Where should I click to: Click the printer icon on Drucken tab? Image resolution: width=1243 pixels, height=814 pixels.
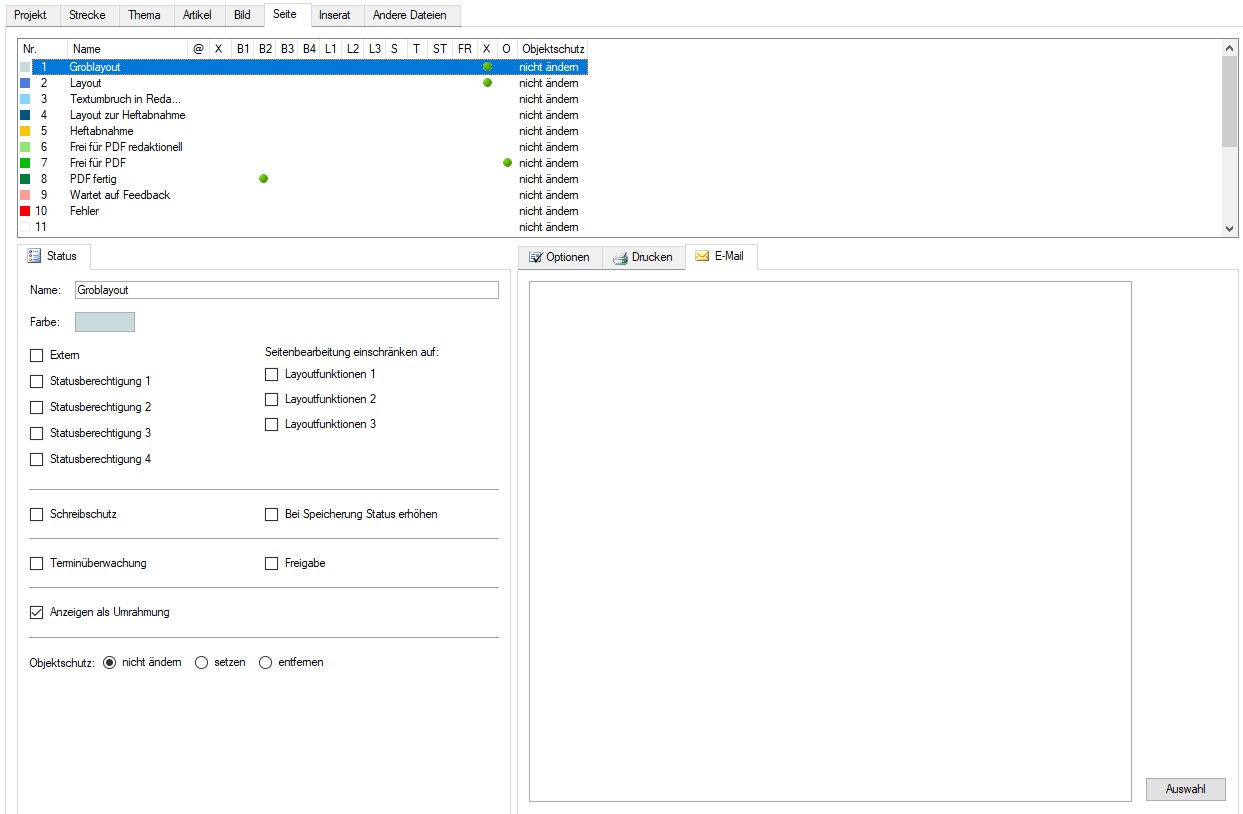click(x=620, y=258)
